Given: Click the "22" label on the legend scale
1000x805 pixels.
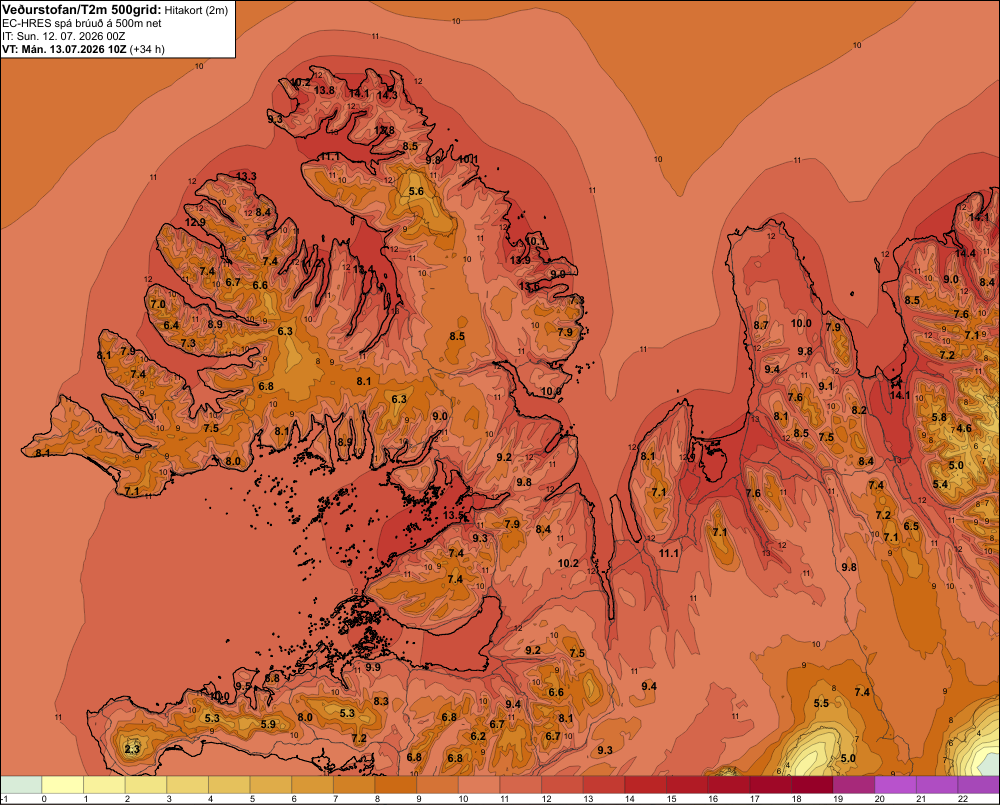Looking at the screenshot, I should 963,799.
